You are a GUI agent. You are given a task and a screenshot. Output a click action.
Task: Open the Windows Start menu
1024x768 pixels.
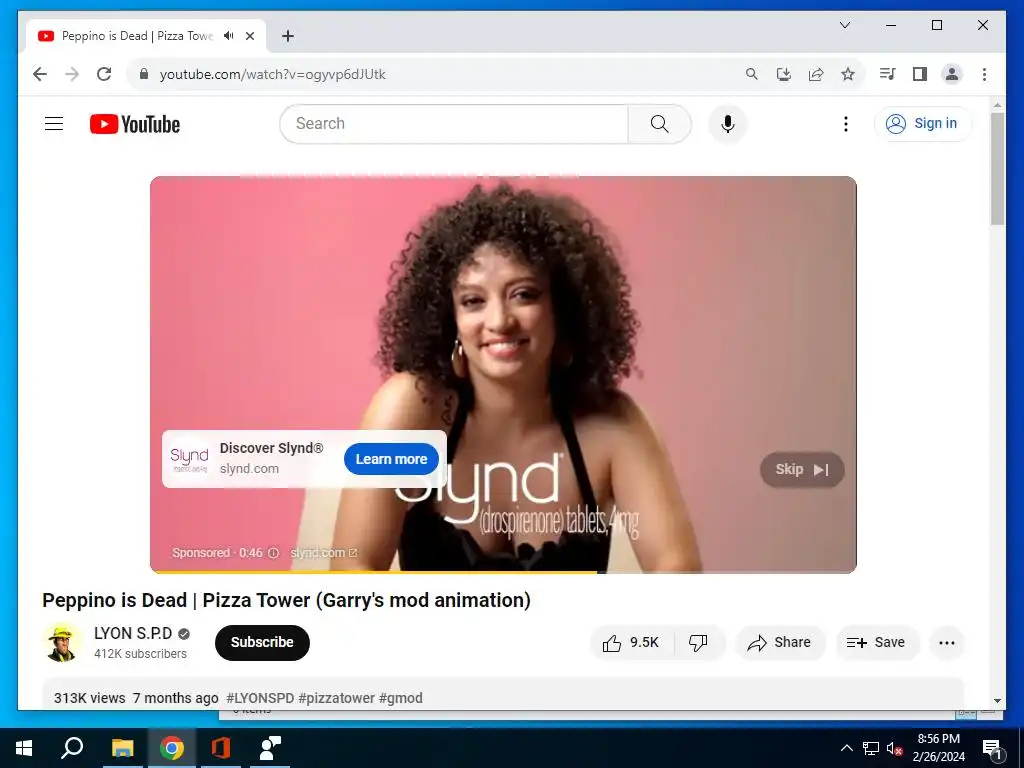tap(24, 748)
